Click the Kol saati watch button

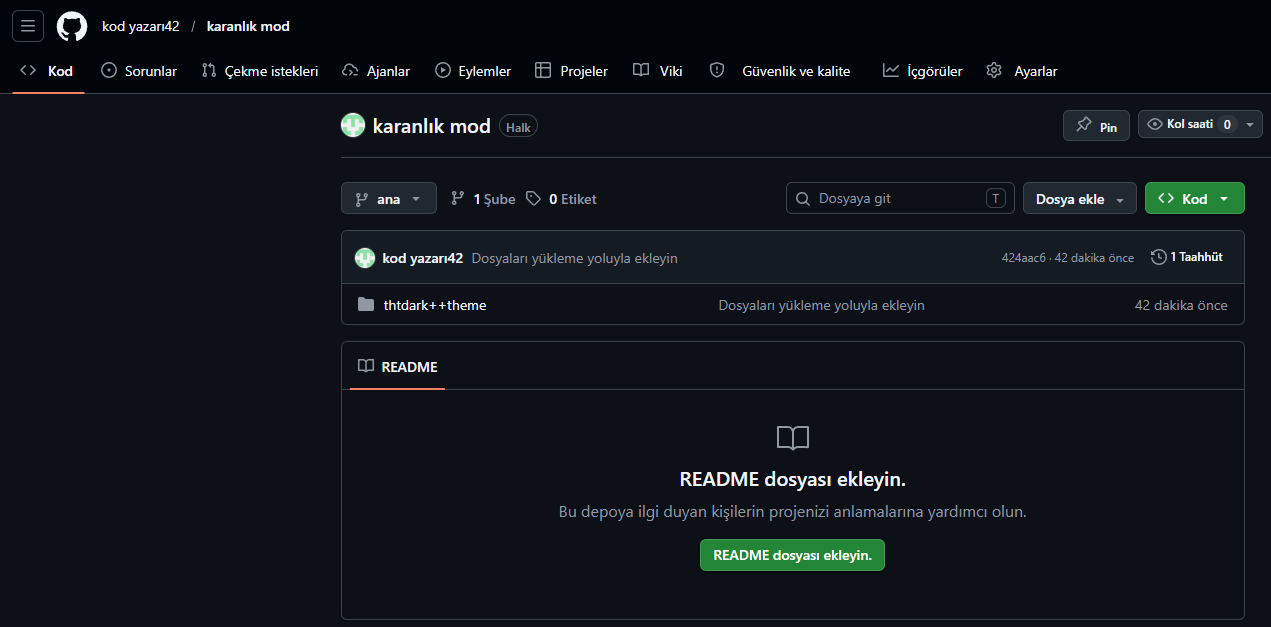click(1190, 124)
